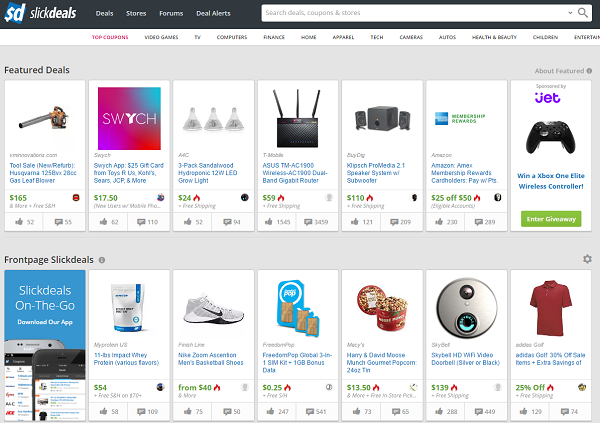Select the Video Games category
This screenshot has width=600, height=423.
(161, 37)
